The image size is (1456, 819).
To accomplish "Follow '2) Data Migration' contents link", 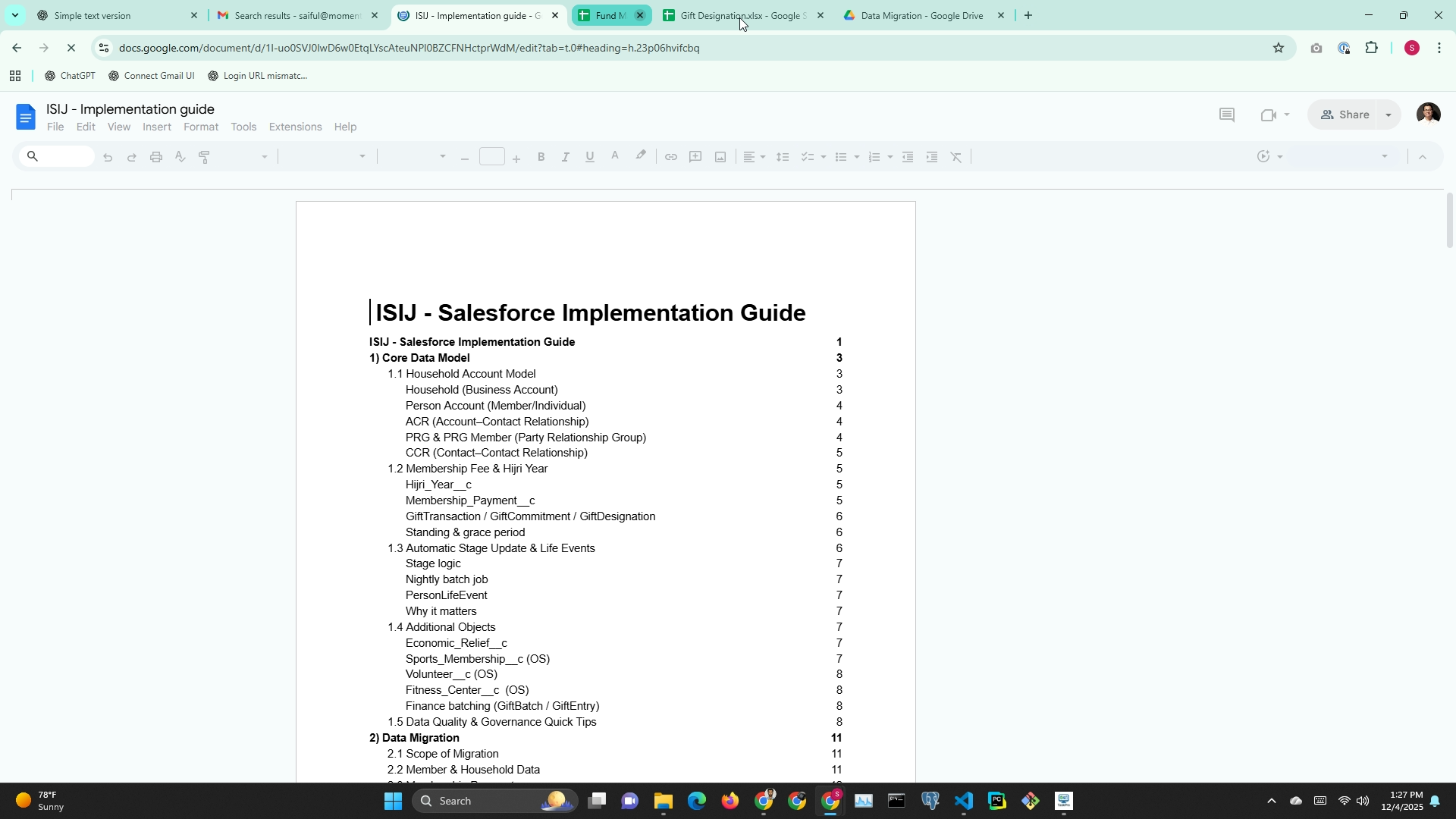I will [x=414, y=738].
